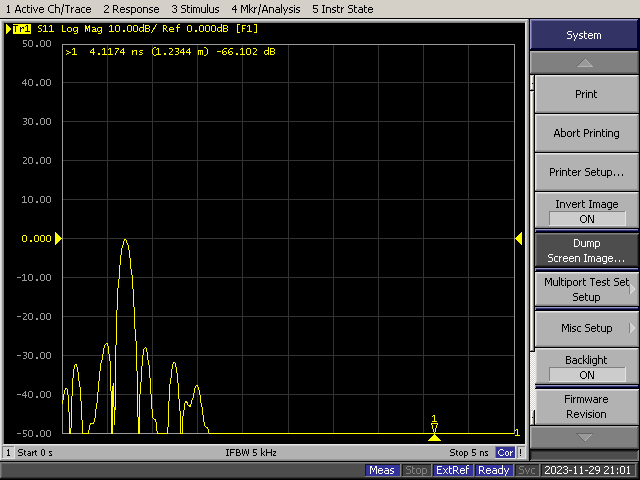Click the Svc status indicator

point(526,470)
